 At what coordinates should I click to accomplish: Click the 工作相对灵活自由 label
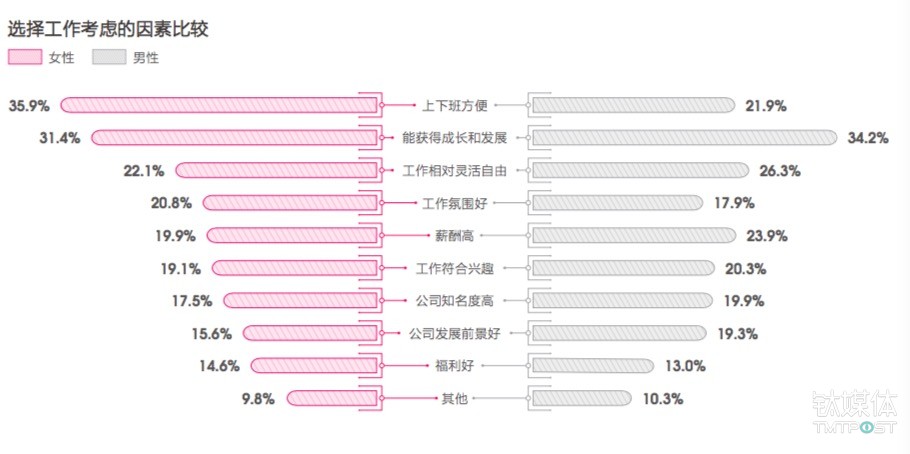coord(455,171)
